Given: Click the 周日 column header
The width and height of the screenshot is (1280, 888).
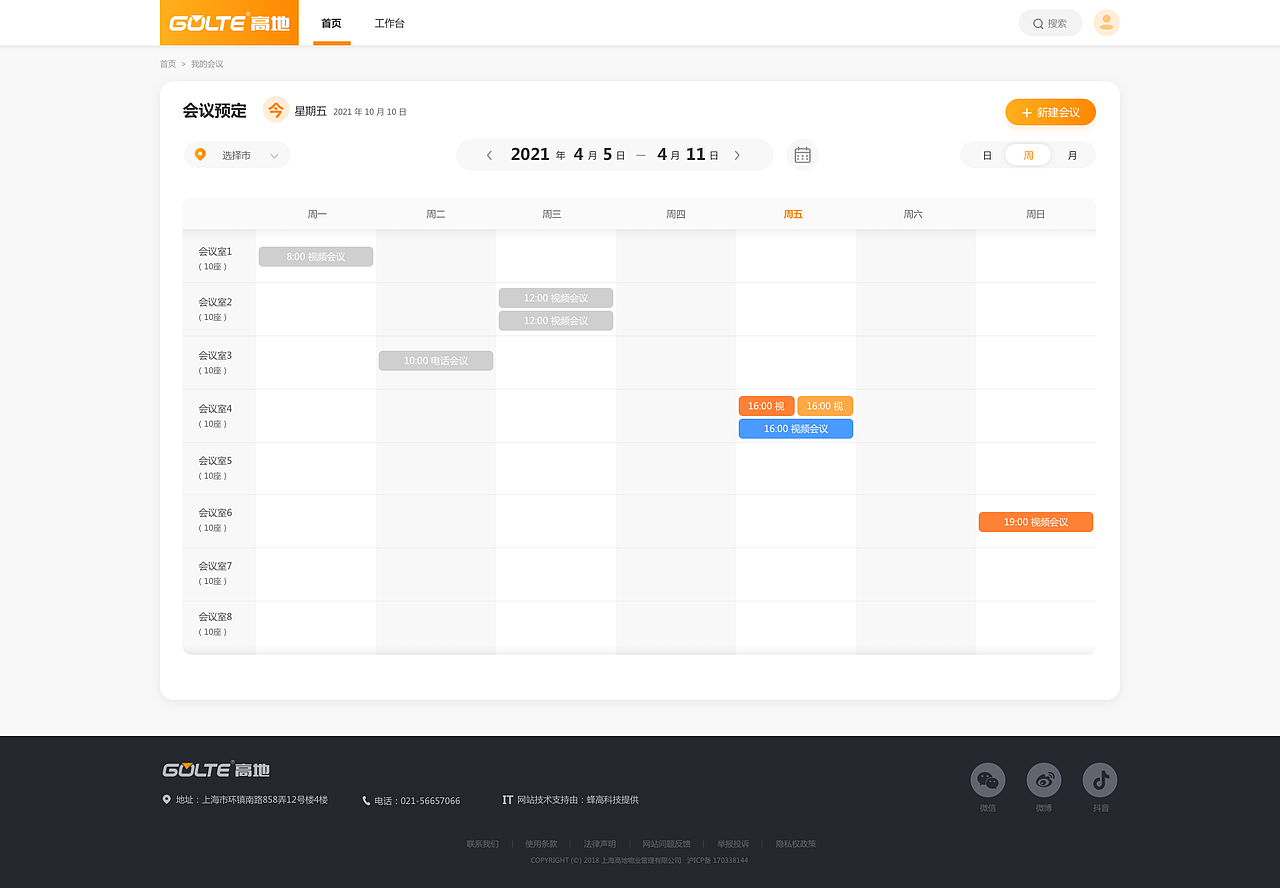Looking at the screenshot, I should pos(1035,214).
